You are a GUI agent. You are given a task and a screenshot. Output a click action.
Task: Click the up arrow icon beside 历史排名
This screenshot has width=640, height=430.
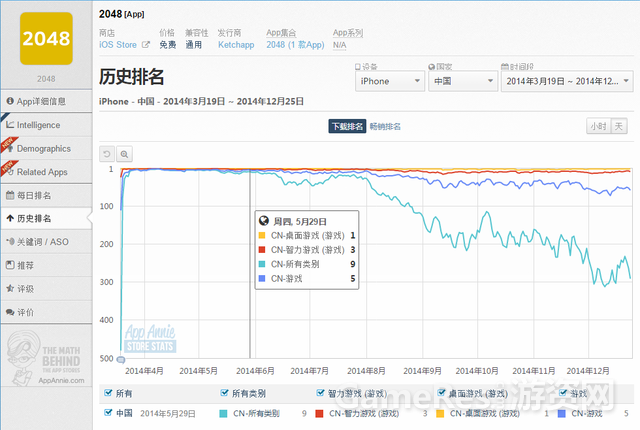tap(10, 219)
